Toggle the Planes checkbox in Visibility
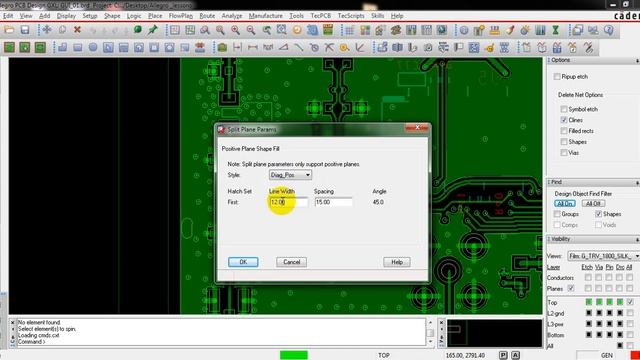This screenshot has width=640, height=360. coord(571,289)
